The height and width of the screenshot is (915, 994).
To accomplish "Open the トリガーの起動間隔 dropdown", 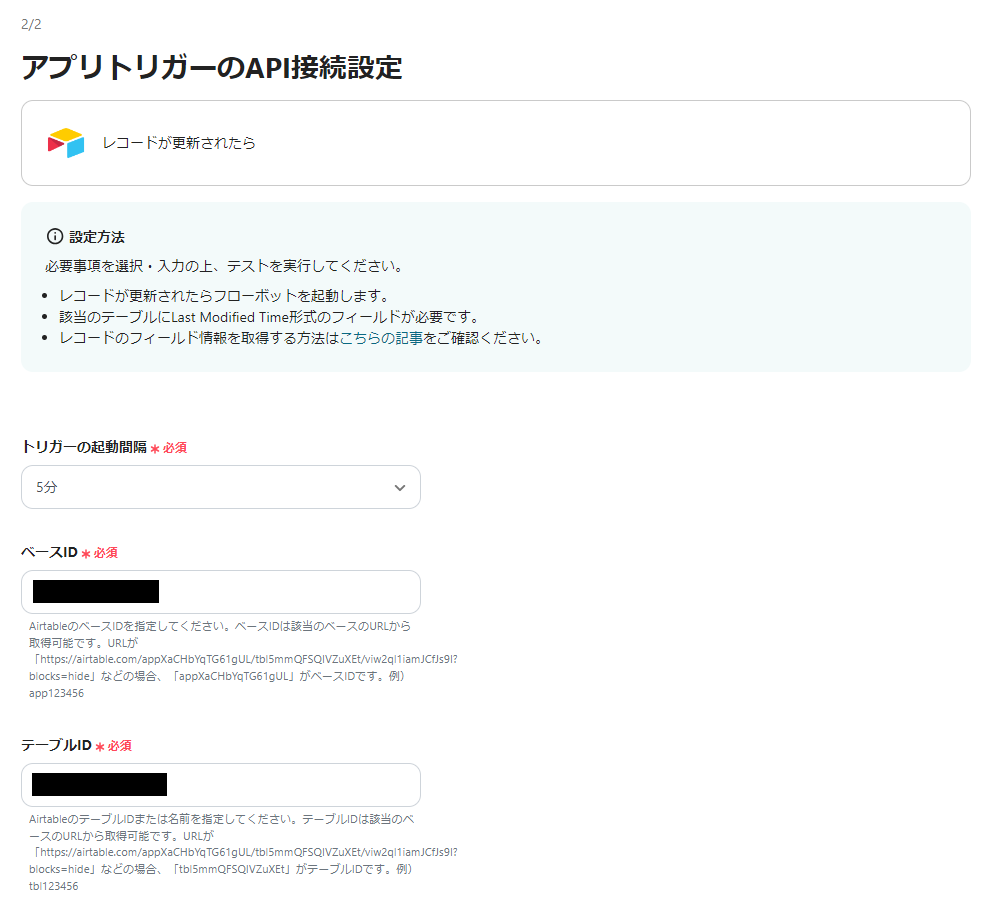I will pyautogui.click(x=220, y=487).
